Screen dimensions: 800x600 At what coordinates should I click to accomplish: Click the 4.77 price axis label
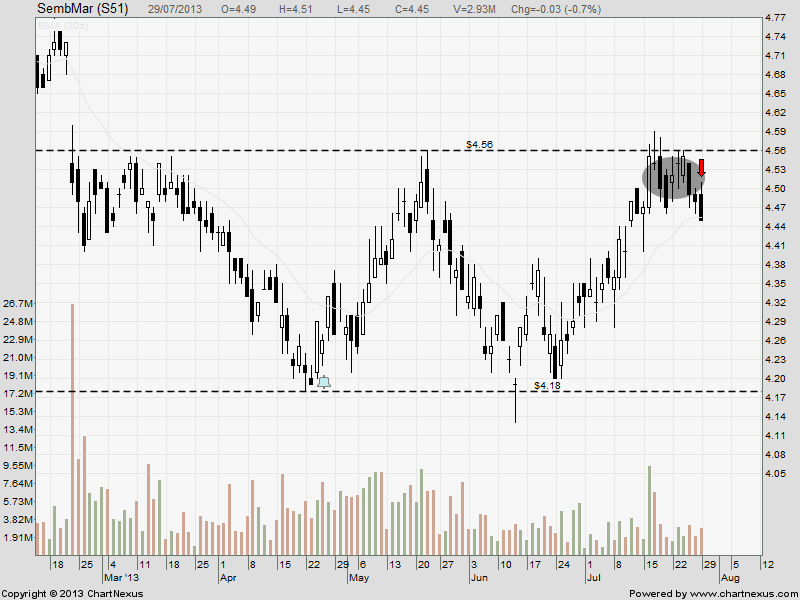point(774,18)
